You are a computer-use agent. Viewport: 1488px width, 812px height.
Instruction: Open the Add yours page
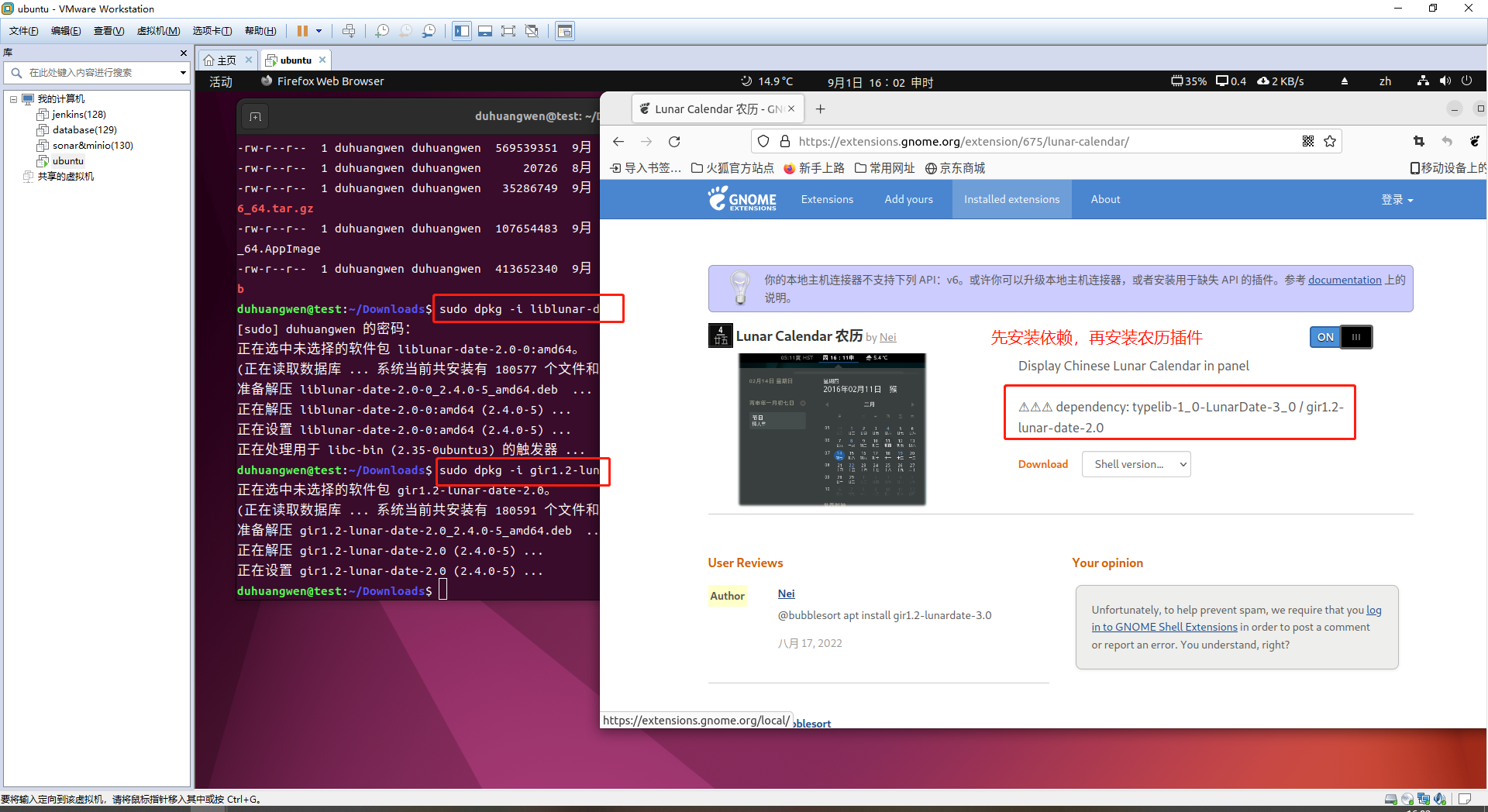(x=908, y=199)
